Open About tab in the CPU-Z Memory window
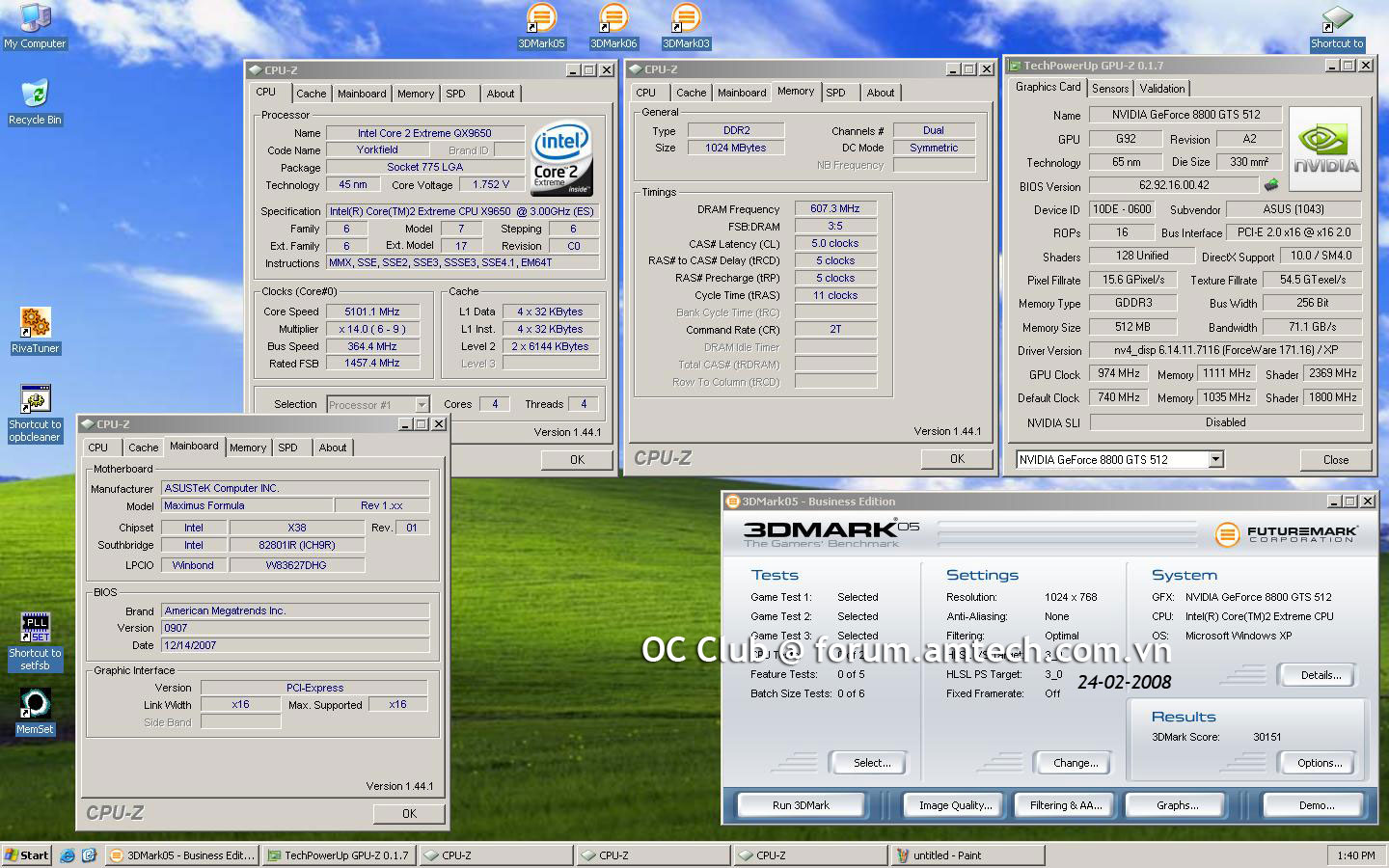The width and height of the screenshot is (1389, 868). [x=881, y=93]
